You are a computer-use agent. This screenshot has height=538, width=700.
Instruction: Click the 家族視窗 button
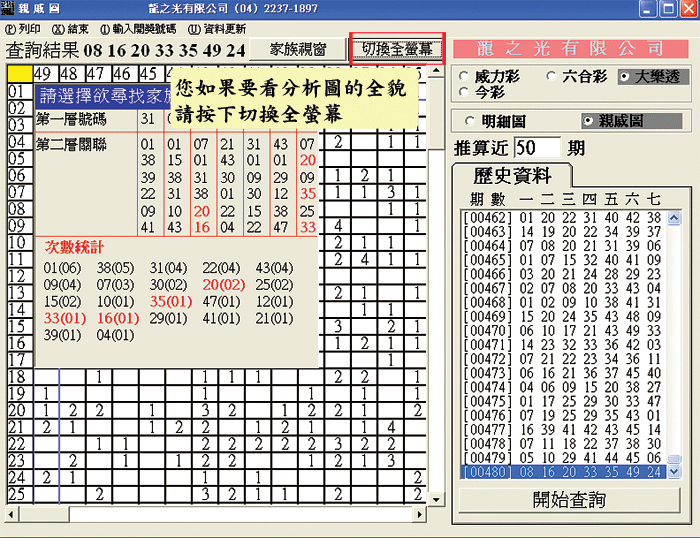tap(298, 49)
